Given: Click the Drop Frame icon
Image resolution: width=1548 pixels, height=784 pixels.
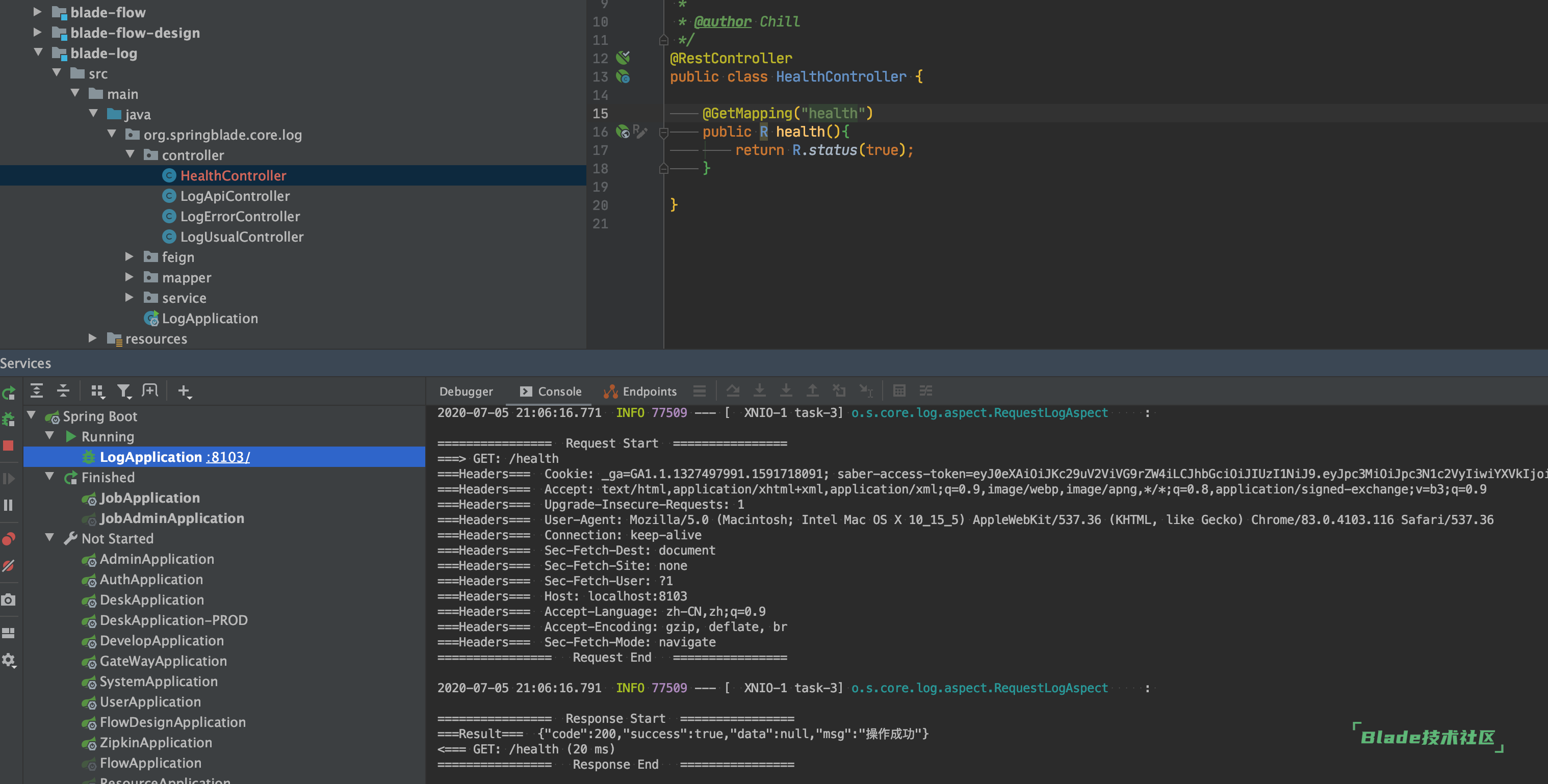Looking at the screenshot, I should click(x=839, y=391).
